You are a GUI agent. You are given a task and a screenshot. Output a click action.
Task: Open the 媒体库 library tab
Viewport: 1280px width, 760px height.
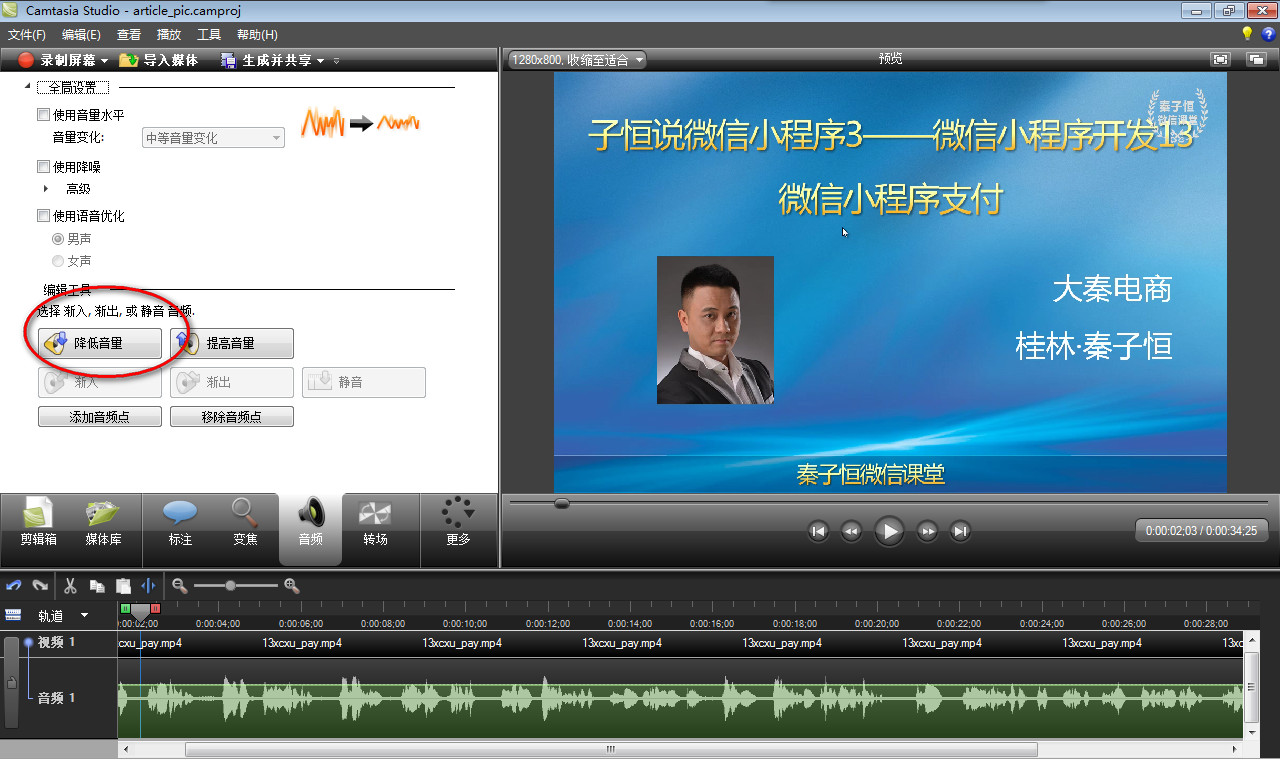click(x=103, y=522)
